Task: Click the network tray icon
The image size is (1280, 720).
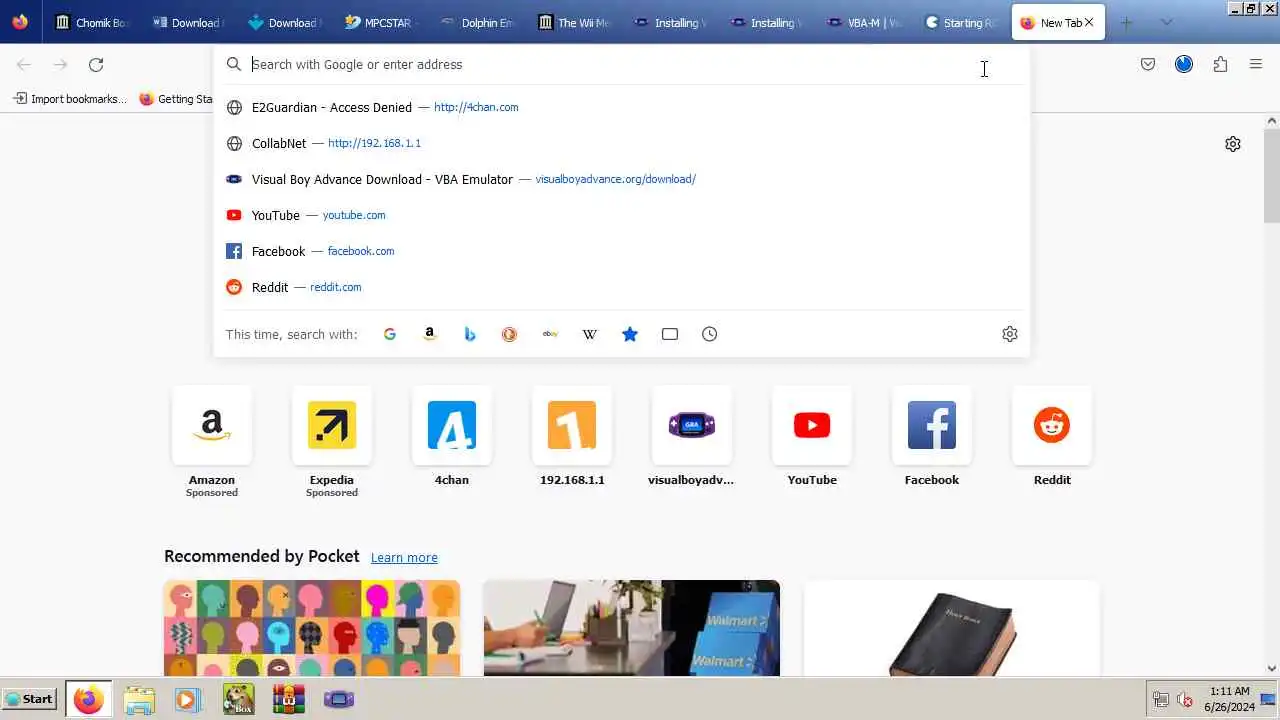Action: pos(1161,699)
